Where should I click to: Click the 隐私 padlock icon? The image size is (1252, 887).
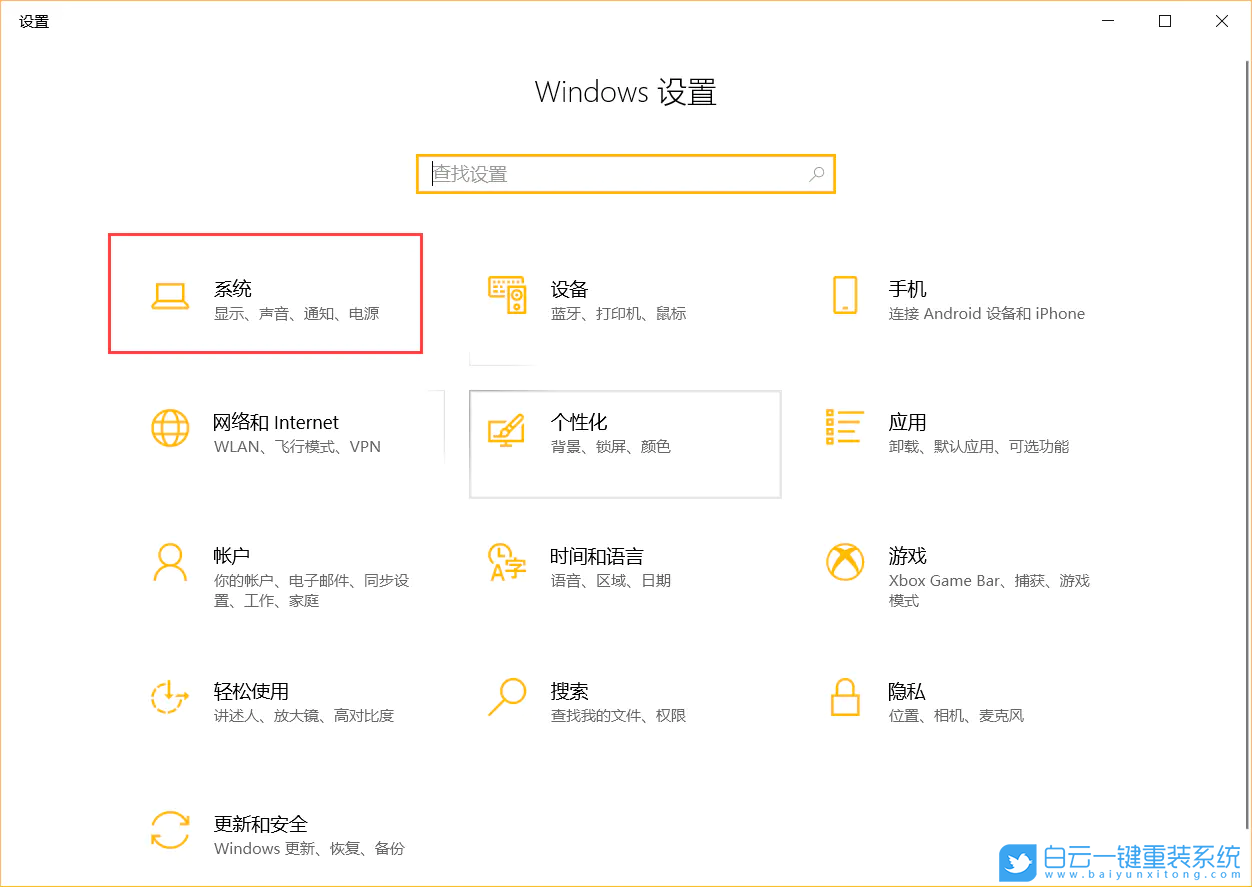(845, 697)
